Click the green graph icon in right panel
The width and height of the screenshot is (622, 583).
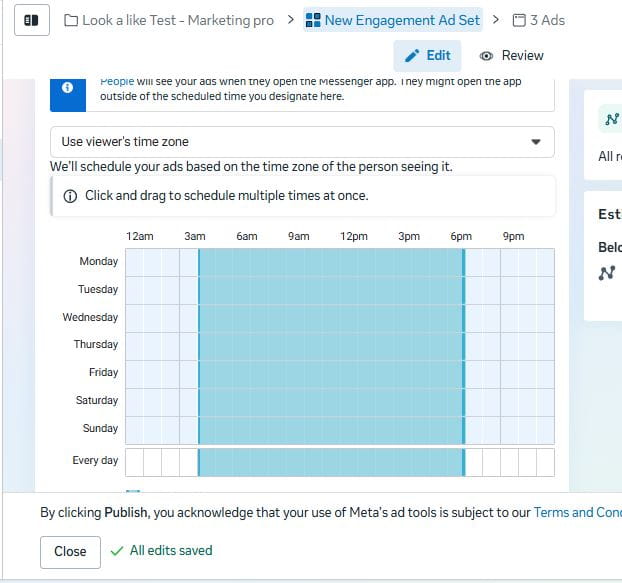(611, 119)
